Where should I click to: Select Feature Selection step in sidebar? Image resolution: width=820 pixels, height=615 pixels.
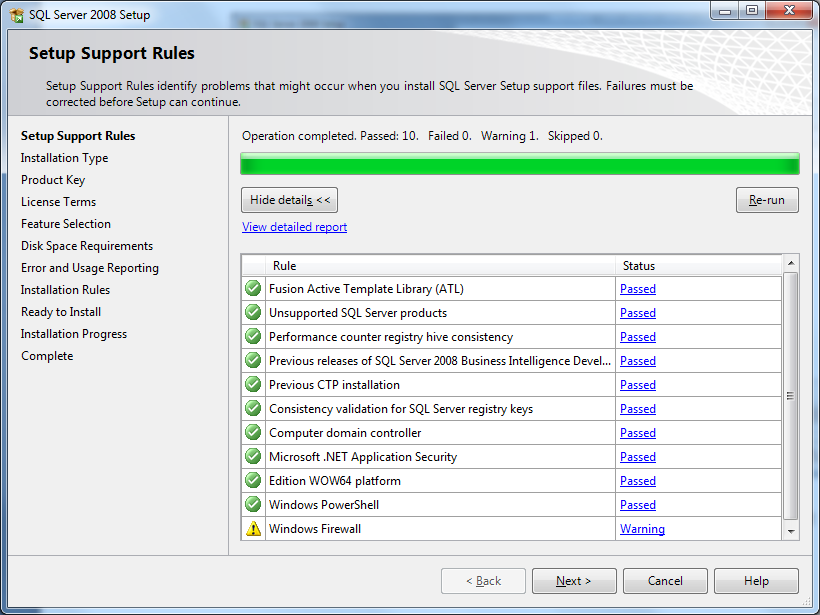tap(66, 224)
